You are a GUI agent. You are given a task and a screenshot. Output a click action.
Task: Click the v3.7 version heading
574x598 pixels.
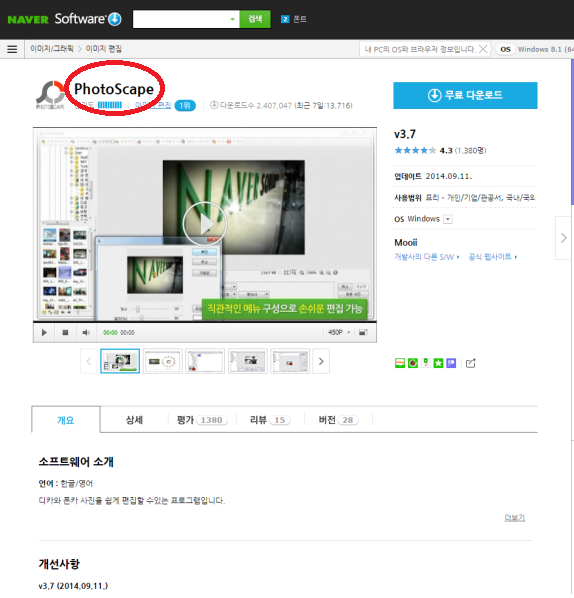coord(405,134)
